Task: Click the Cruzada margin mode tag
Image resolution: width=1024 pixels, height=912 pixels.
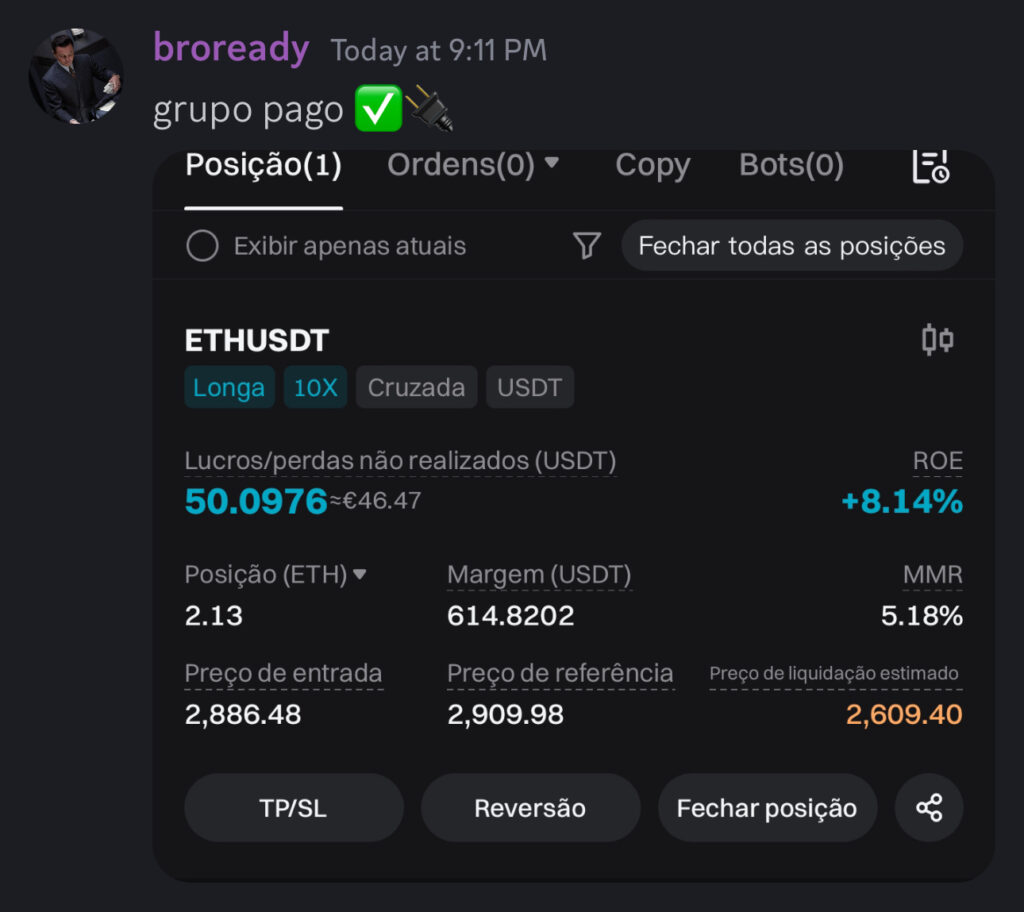Action: click(x=416, y=388)
